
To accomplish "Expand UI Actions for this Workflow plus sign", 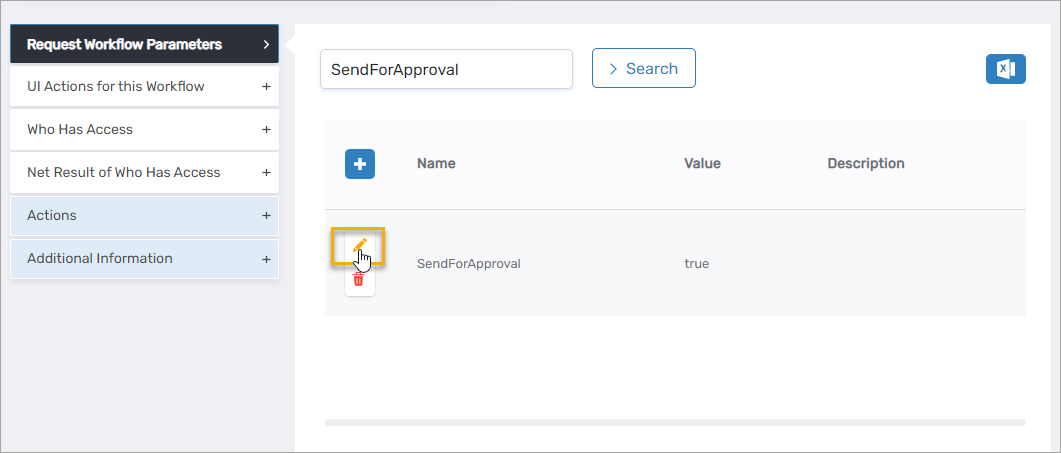I will [266, 87].
